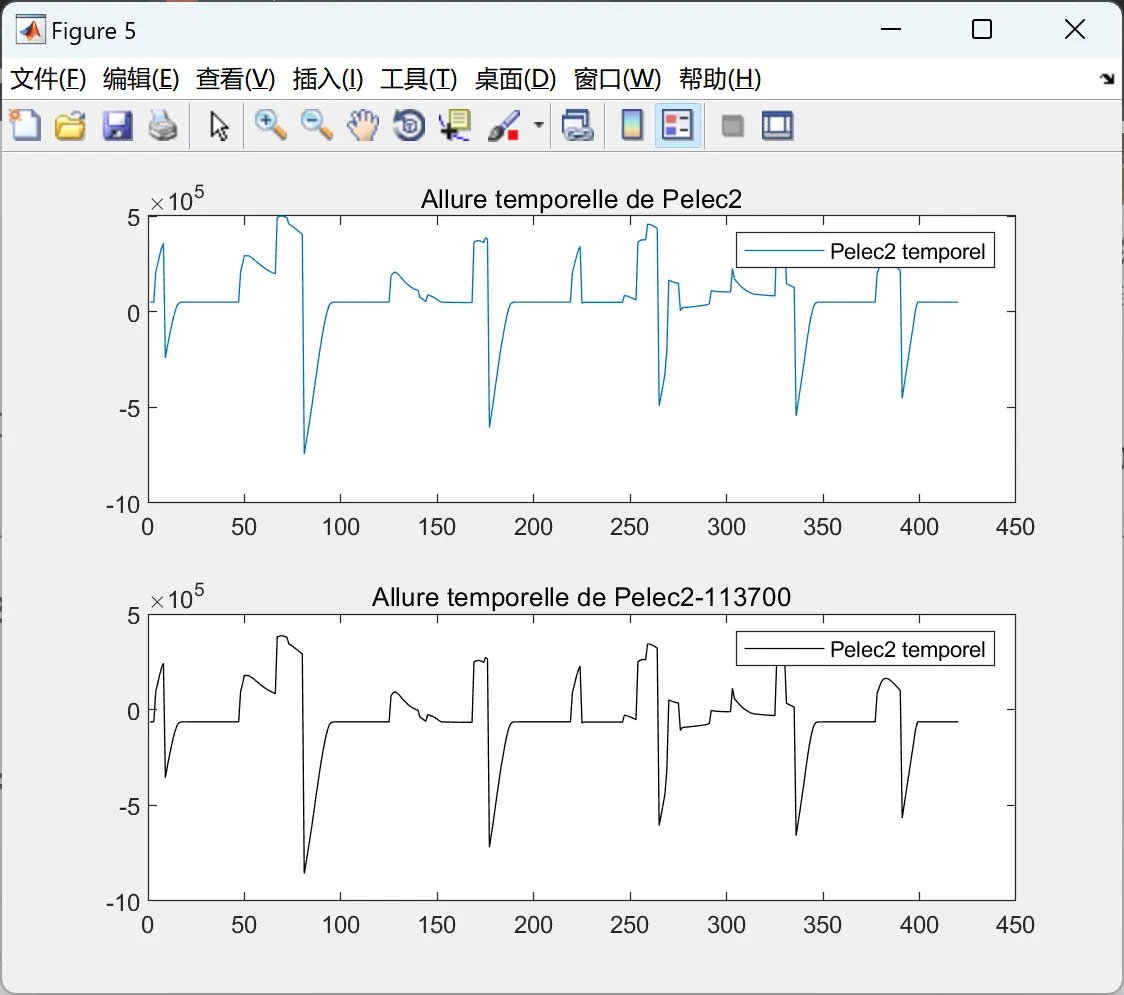The image size is (1124, 995).
Task: Click the Brush data tool icon
Action: point(504,125)
